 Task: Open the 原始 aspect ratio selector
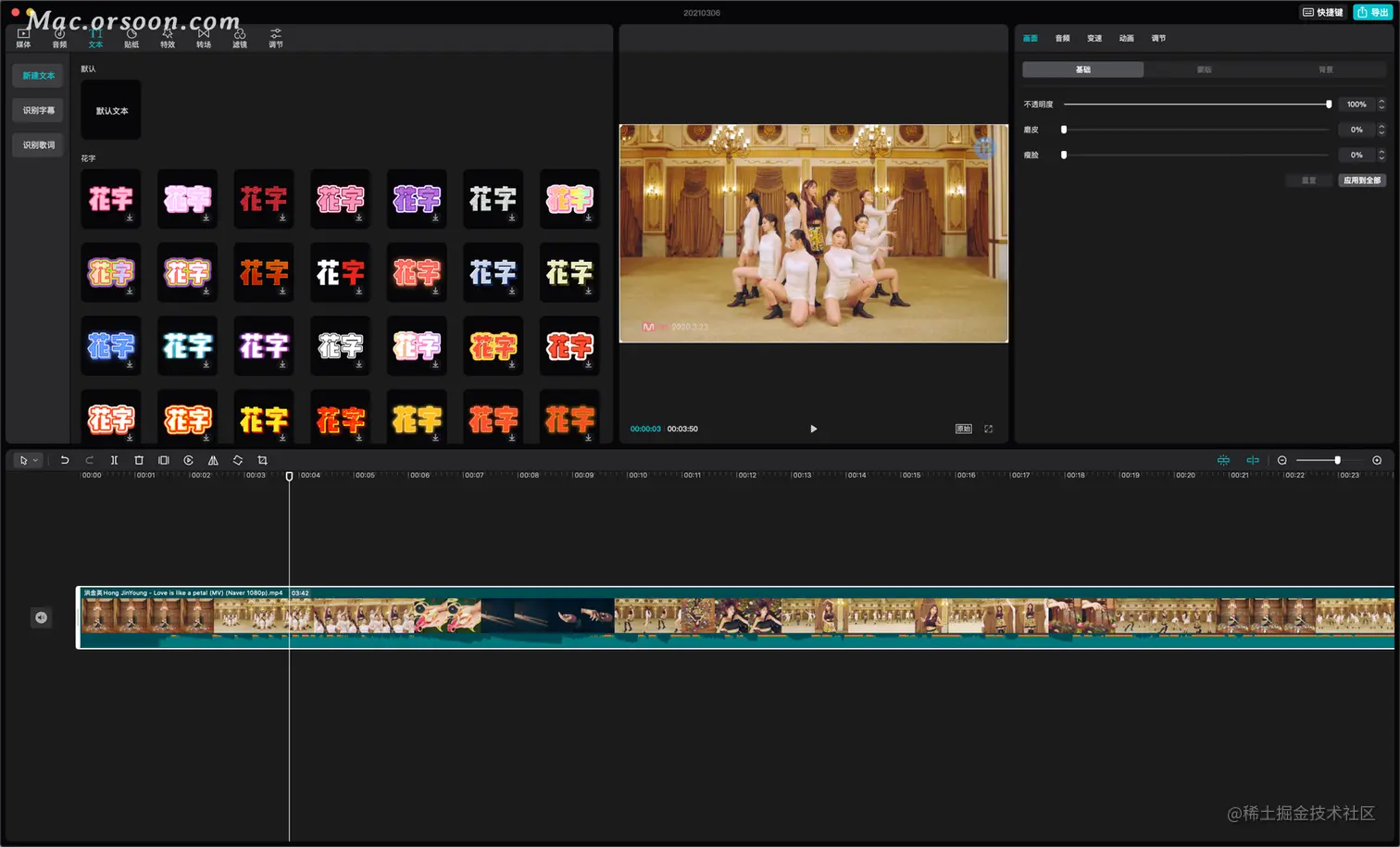click(963, 429)
